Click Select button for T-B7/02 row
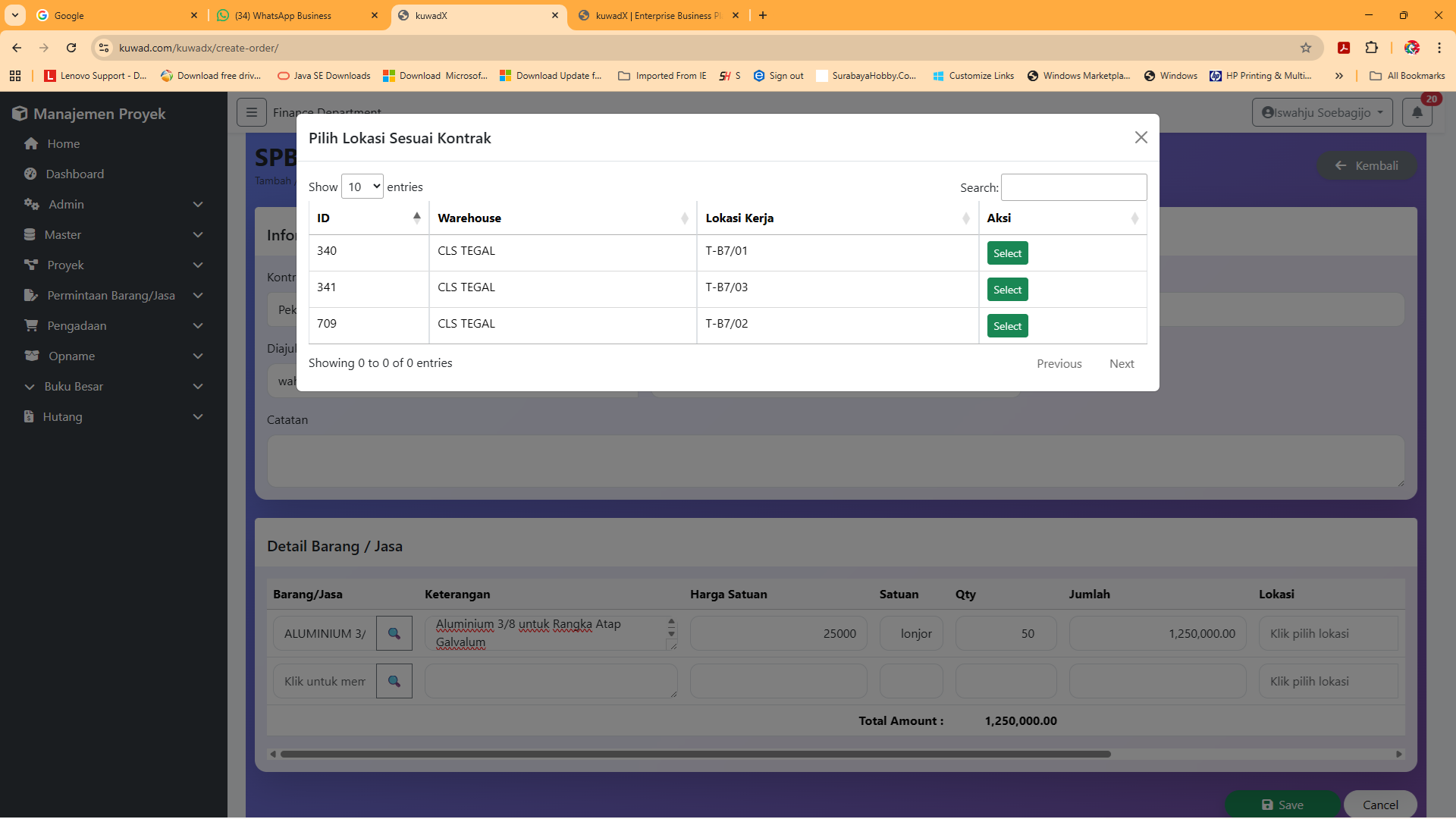This screenshot has height=819, width=1456. click(1007, 326)
